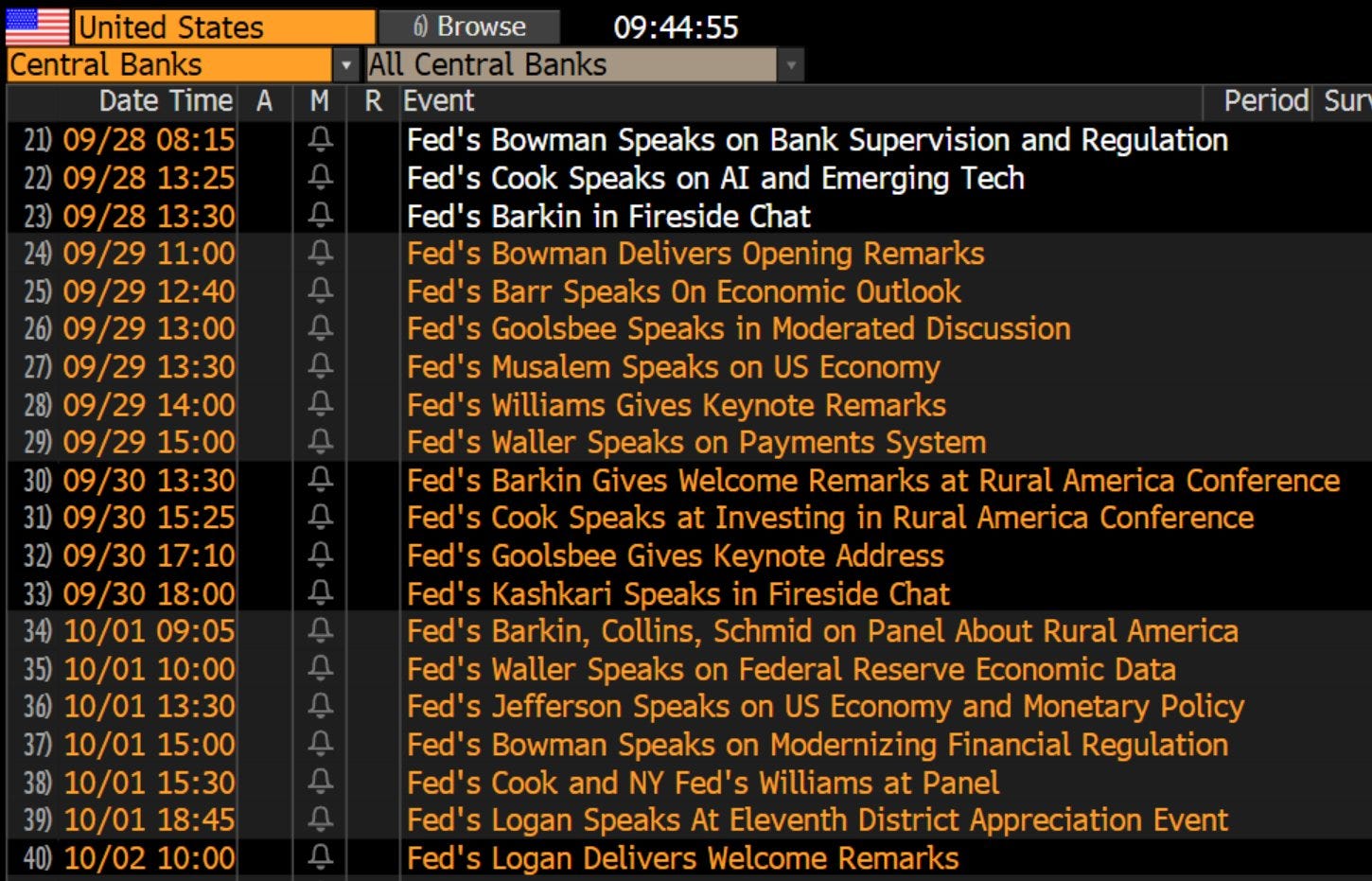Toggle bell for Barkin Welcome Remarks at Rural America
Screen dimensions: 1372x881
[320, 481]
